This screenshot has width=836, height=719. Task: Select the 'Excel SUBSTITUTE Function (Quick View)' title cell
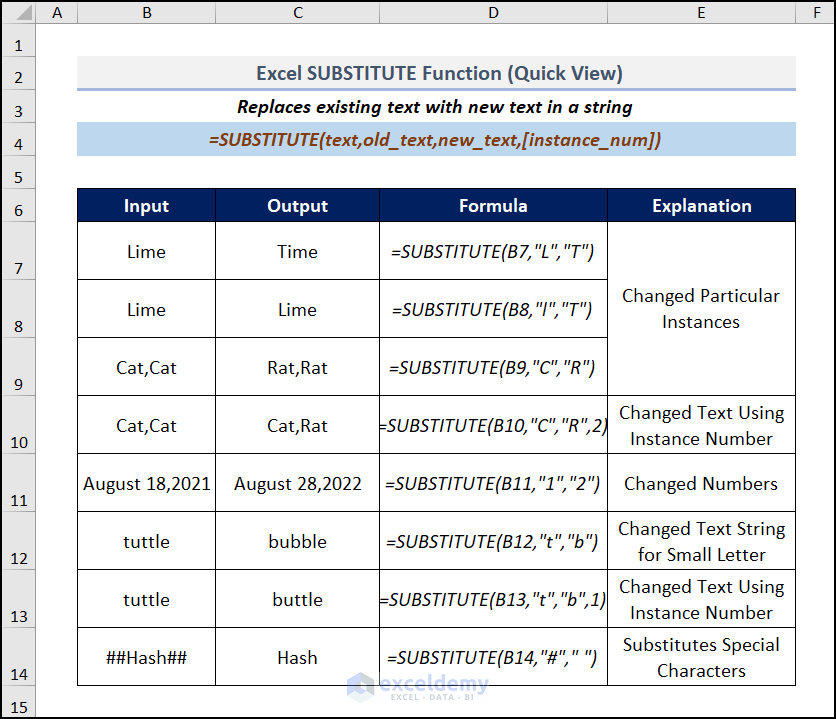click(437, 74)
